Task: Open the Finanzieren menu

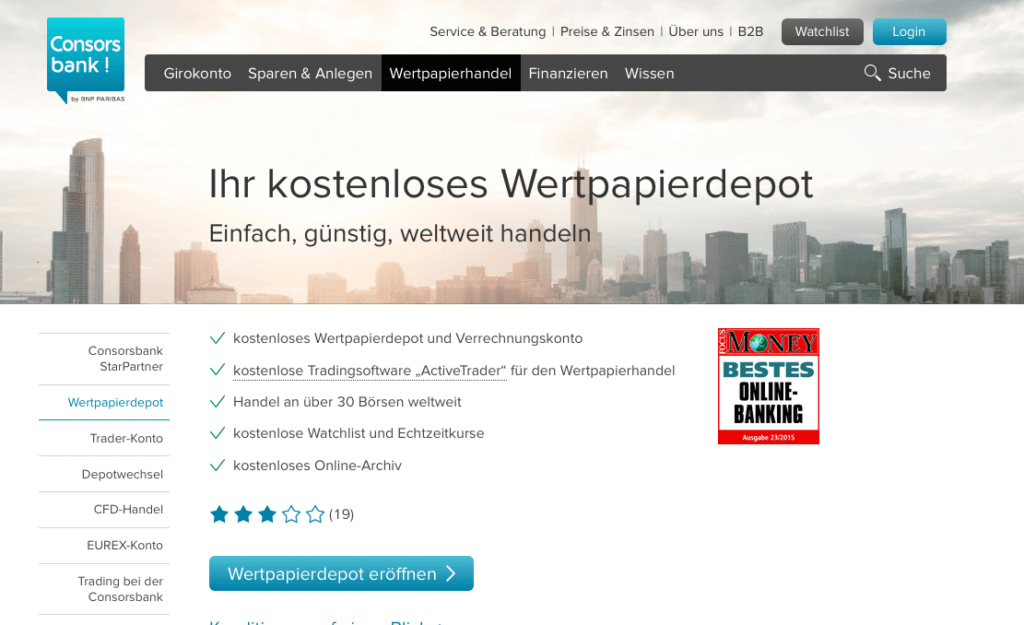Action: tap(568, 73)
